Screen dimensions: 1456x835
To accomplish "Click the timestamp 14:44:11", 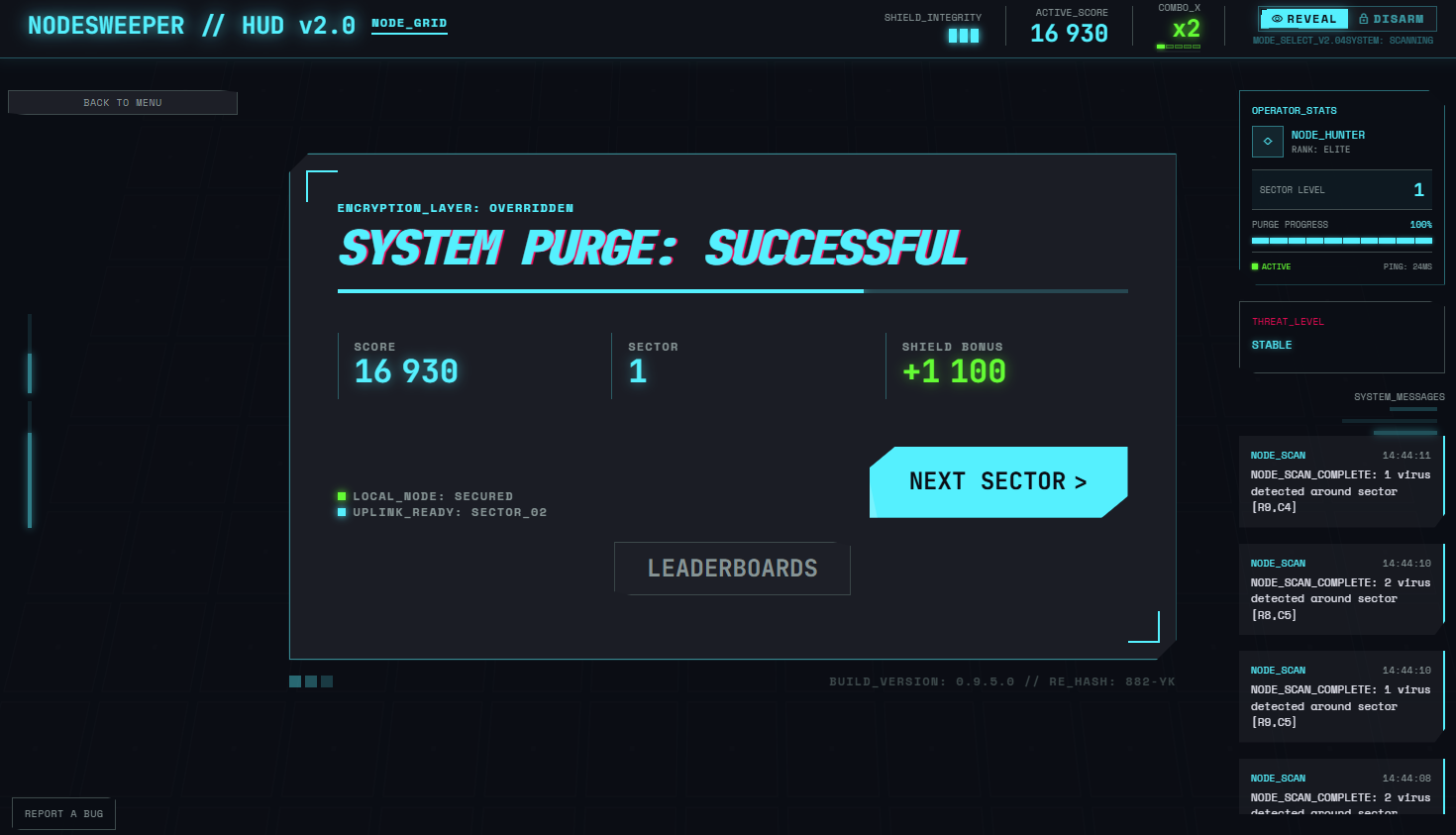I will (1406, 456).
